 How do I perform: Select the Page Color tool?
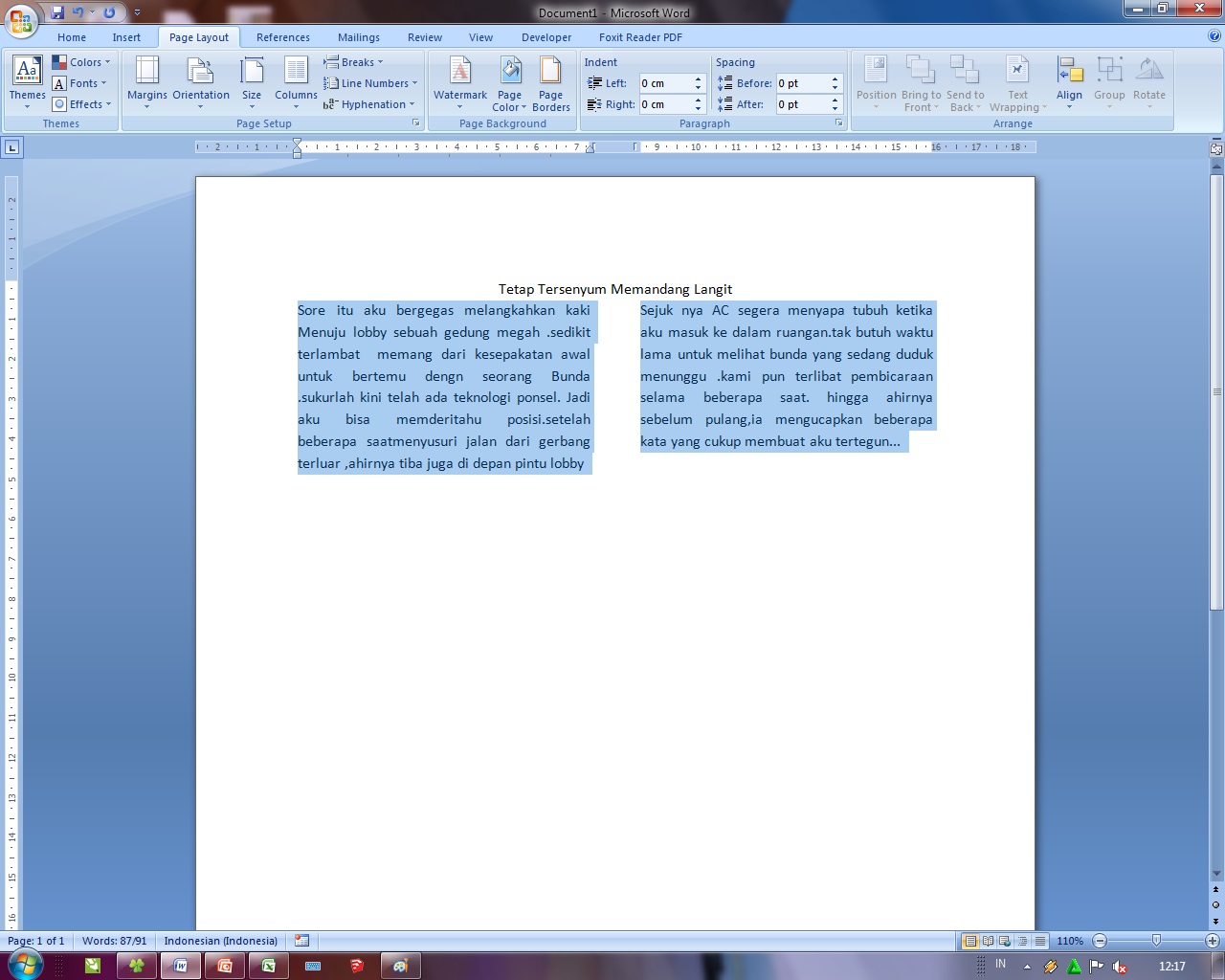509,82
